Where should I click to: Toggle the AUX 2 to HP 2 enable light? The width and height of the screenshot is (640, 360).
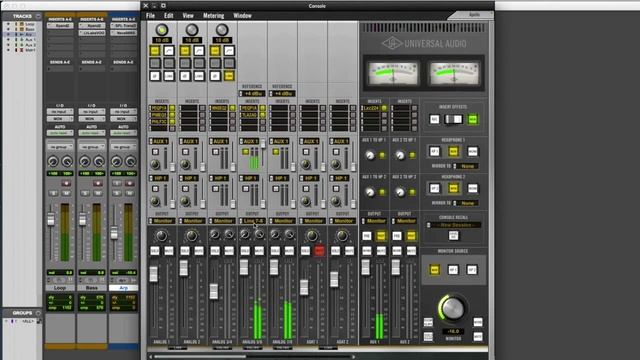click(412, 192)
